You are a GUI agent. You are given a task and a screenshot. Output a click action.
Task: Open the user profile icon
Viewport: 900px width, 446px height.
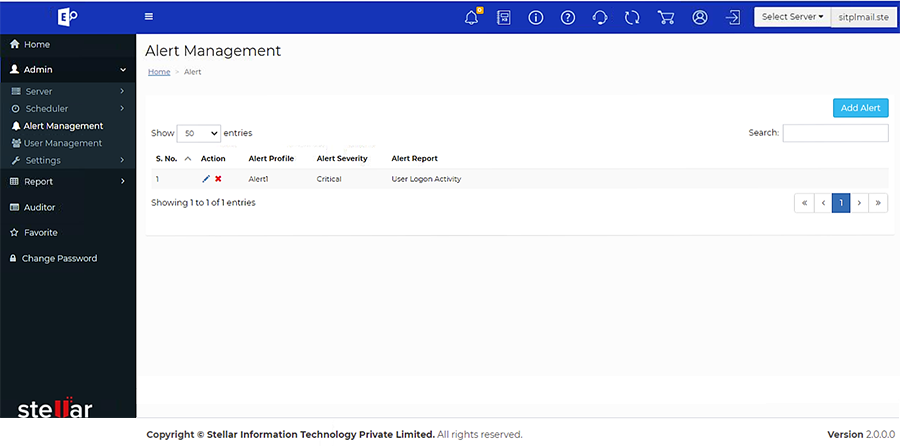point(700,17)
